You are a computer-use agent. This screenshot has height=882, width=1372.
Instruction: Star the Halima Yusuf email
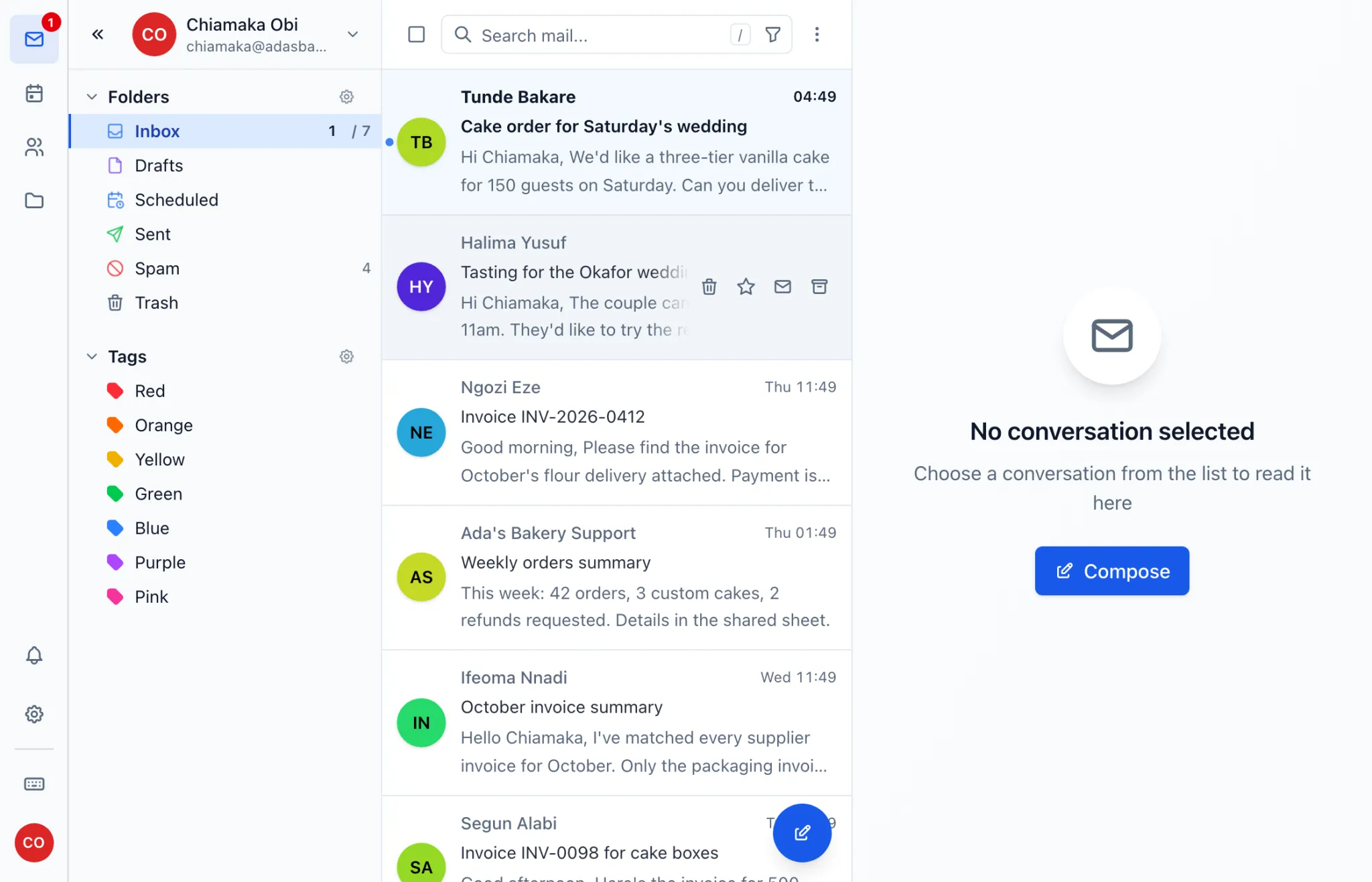746,287
